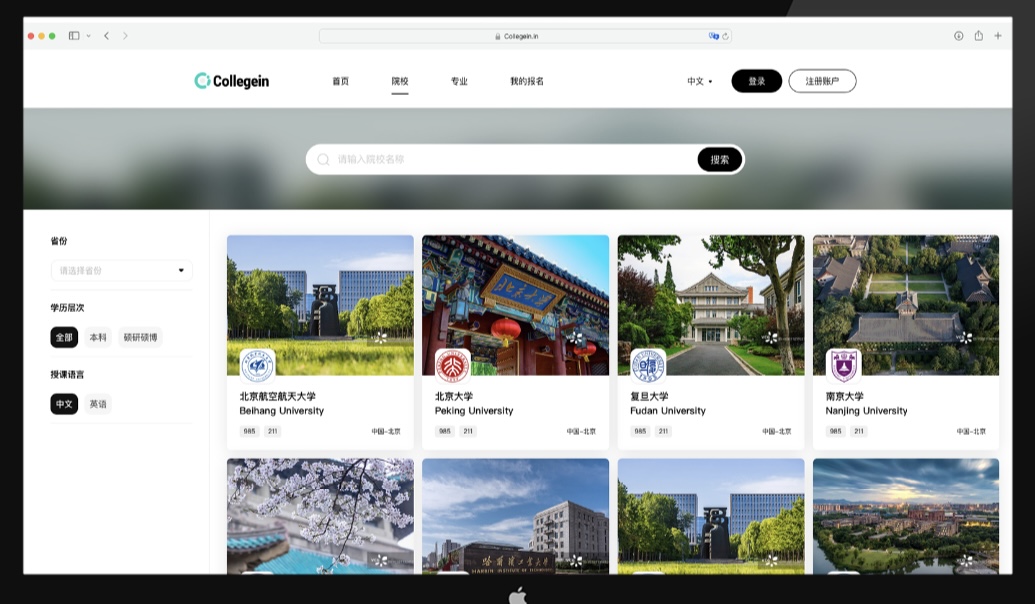The height and width of the screenshot is (604, 1035).
Task: Click the magnifier icon in search box
Action: (x=323, y=160)
